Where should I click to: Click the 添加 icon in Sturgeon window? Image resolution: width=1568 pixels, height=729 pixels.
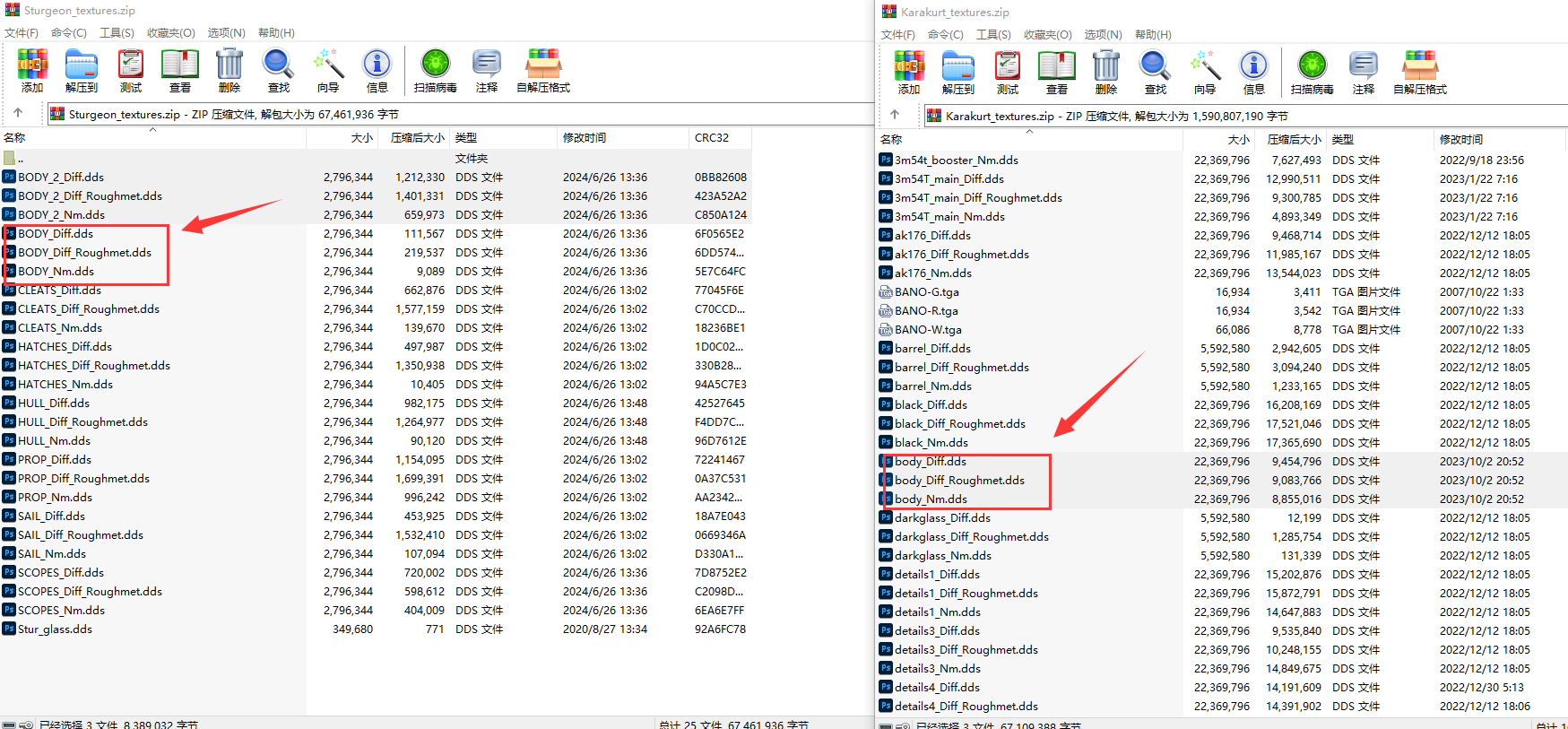point(32,71)
